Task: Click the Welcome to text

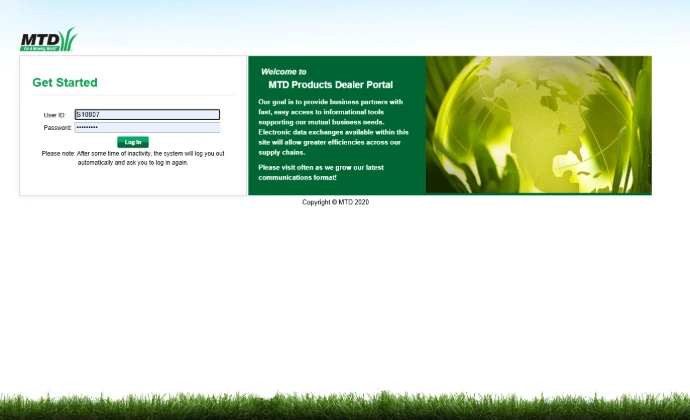Action: click(x=283, y=72)
